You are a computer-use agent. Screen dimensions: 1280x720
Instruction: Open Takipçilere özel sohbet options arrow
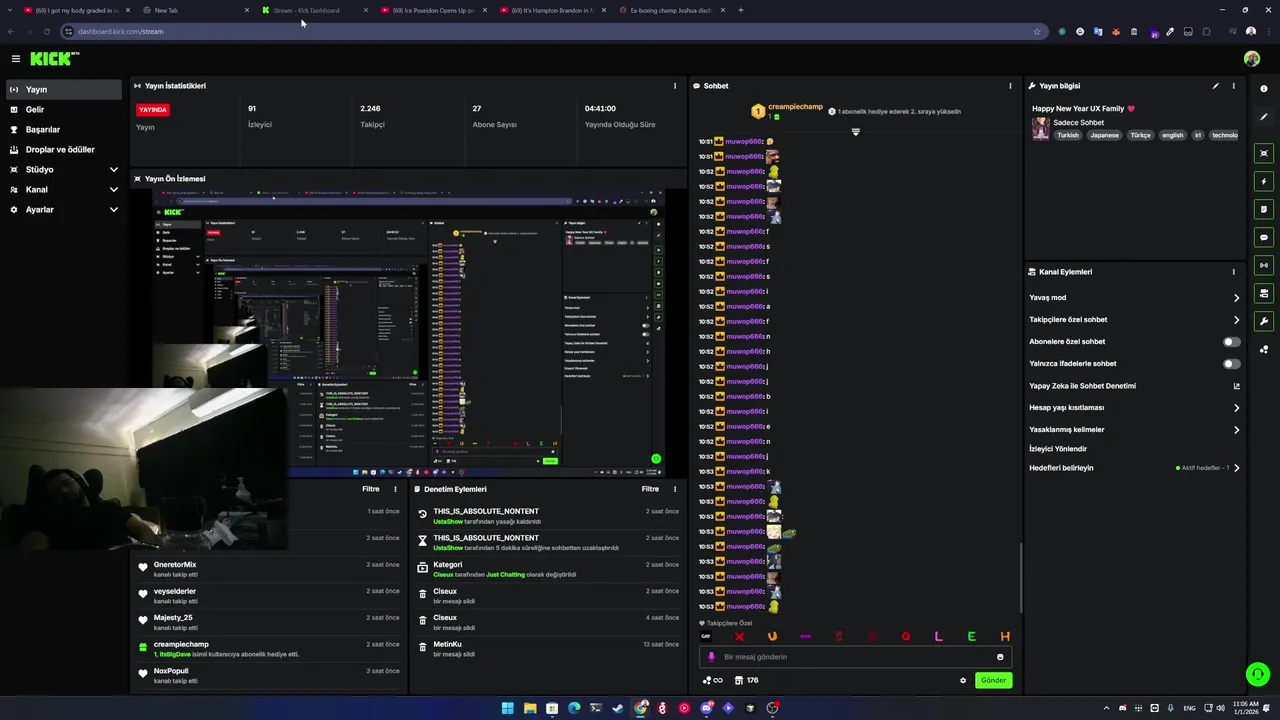point(1236,320)
